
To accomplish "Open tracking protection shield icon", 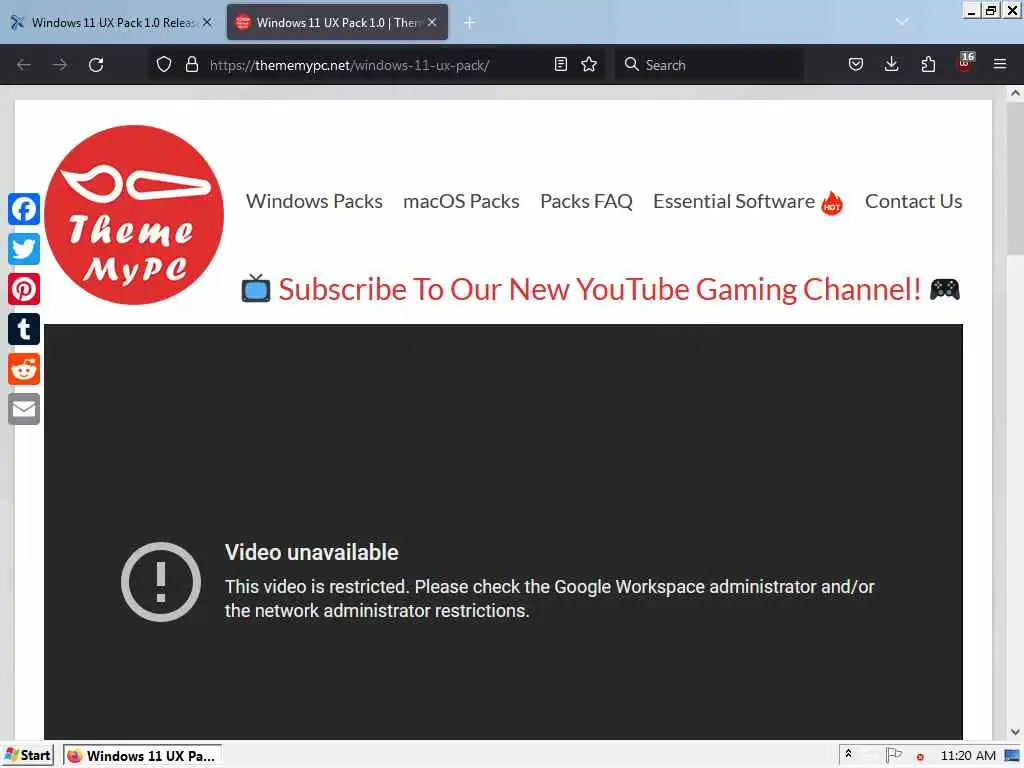I will pos(164,64).
